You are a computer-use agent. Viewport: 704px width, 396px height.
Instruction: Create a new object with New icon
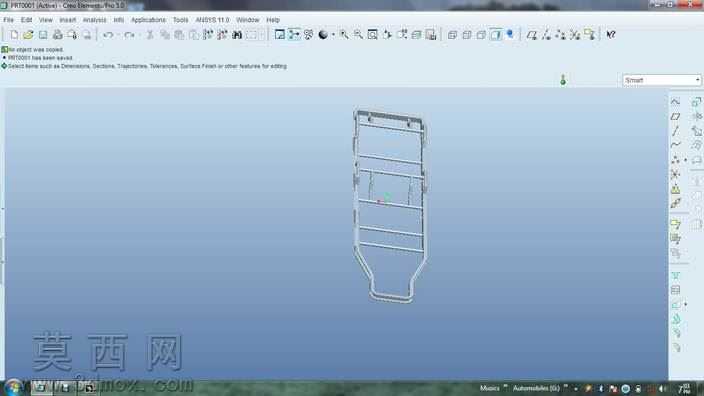click(x=14, y=35)
